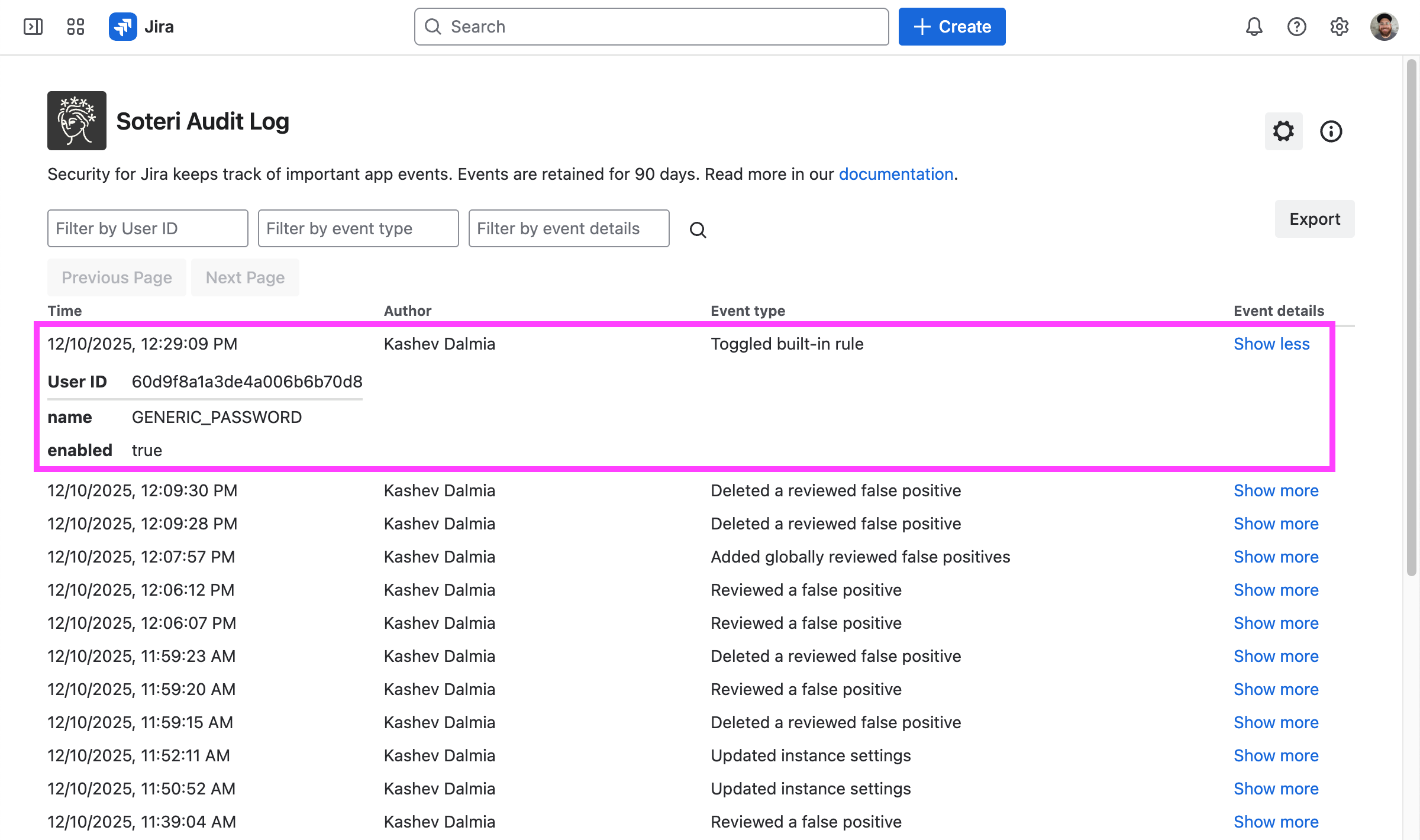This screenshot has width=1420, height=840.
Task: Open the help question mark icon
Action: 1296,27
